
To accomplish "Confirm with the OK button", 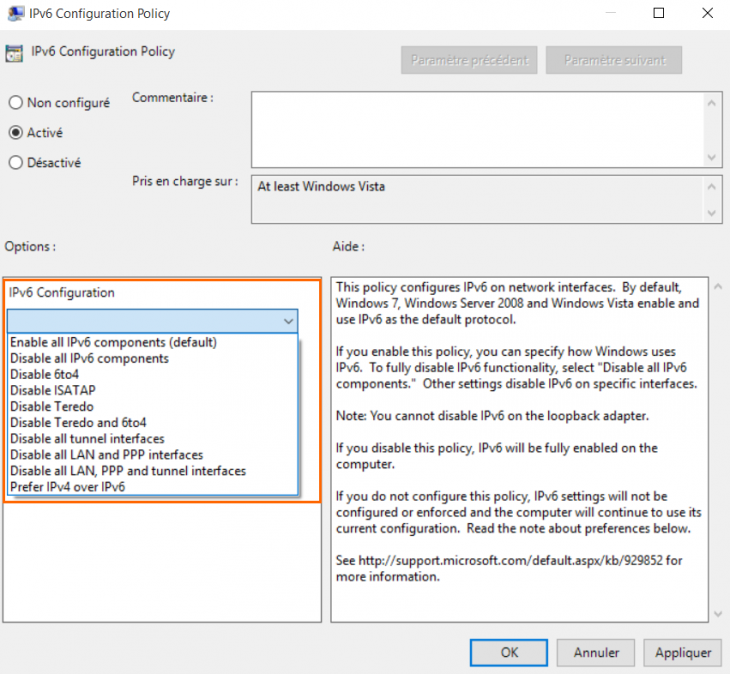I will [508, 653].
